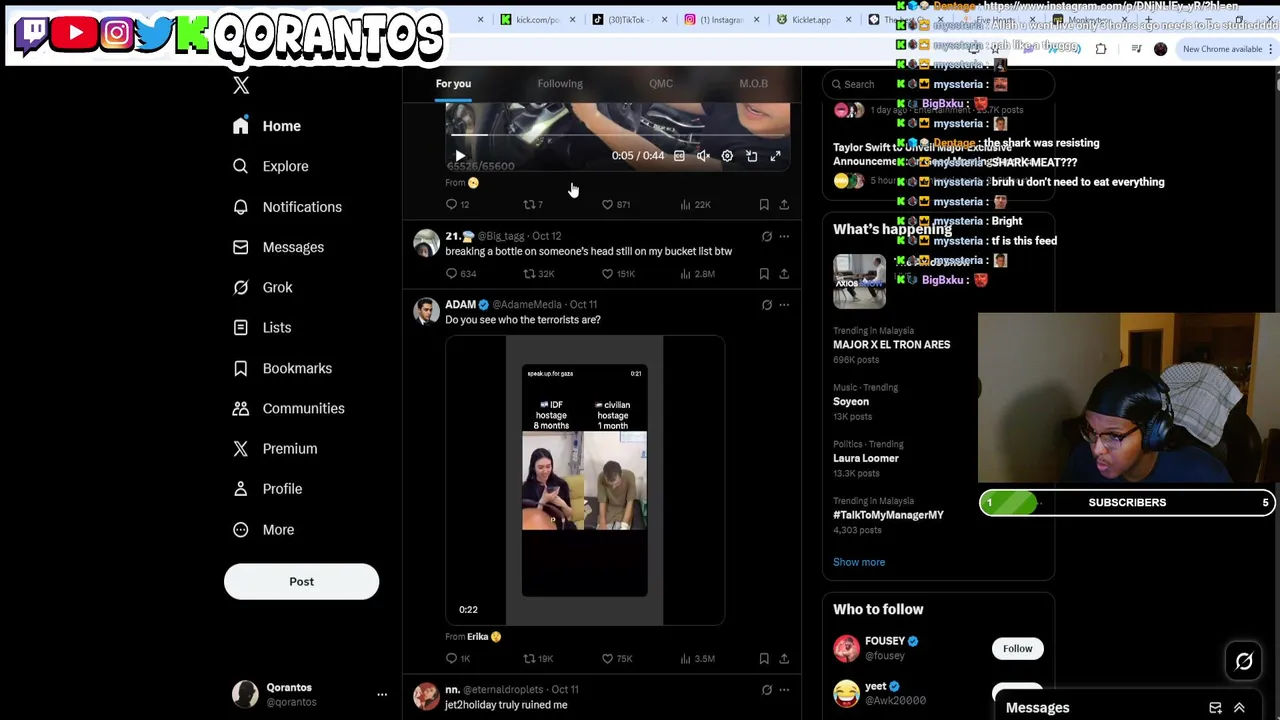The height and width of the screenshot is (720, 1280).
Task: Click the Post button
Action: [x=301, y=582]
